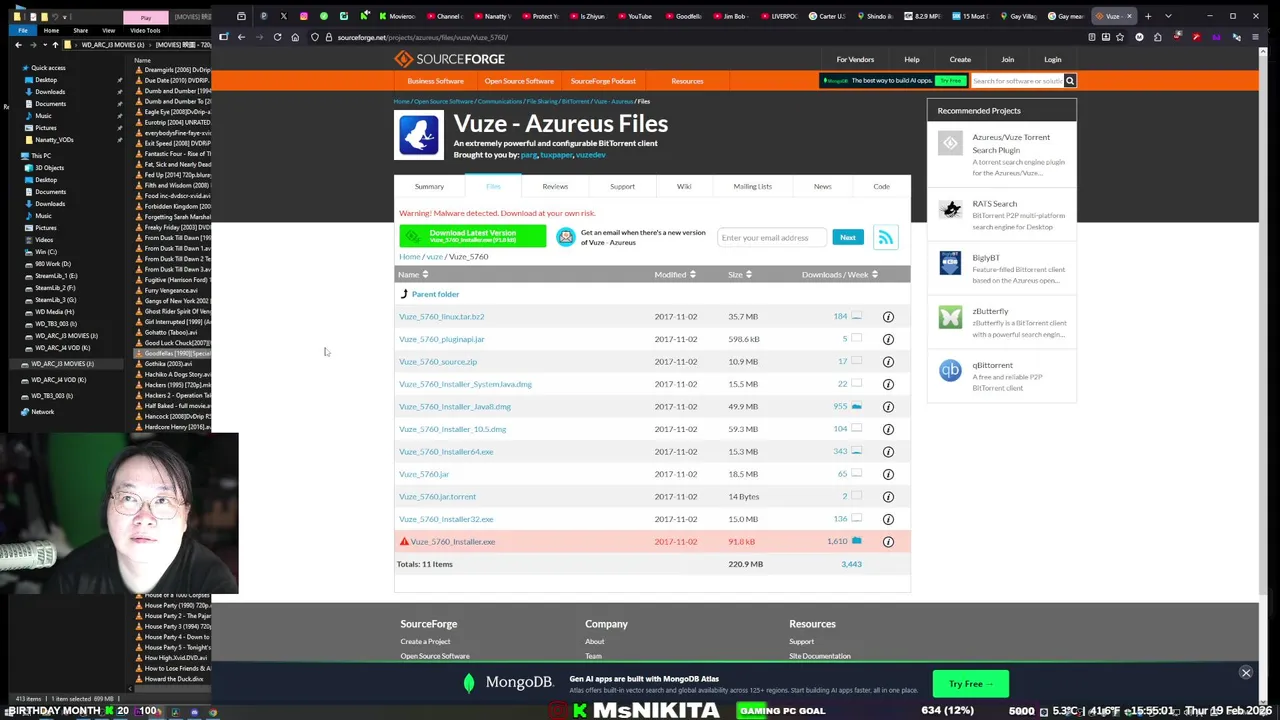Click info icon for Vuze_5760_Installer32.exe
The height and width of the screenshot is (720, 1280).
pos(888,519)
